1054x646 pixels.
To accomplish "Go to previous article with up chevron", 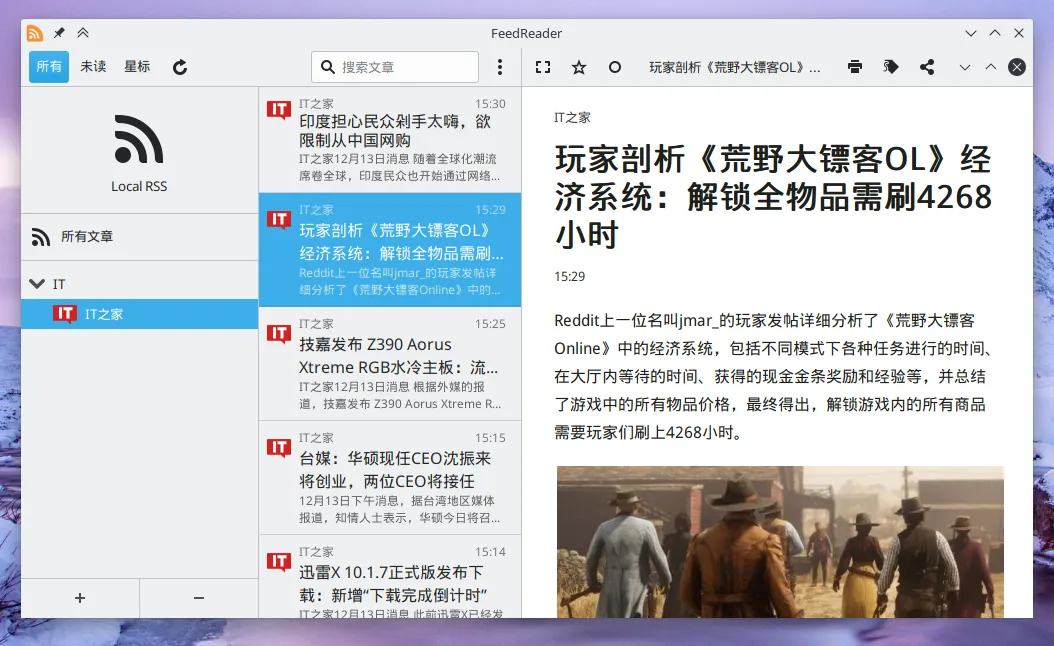I will 991,67.
